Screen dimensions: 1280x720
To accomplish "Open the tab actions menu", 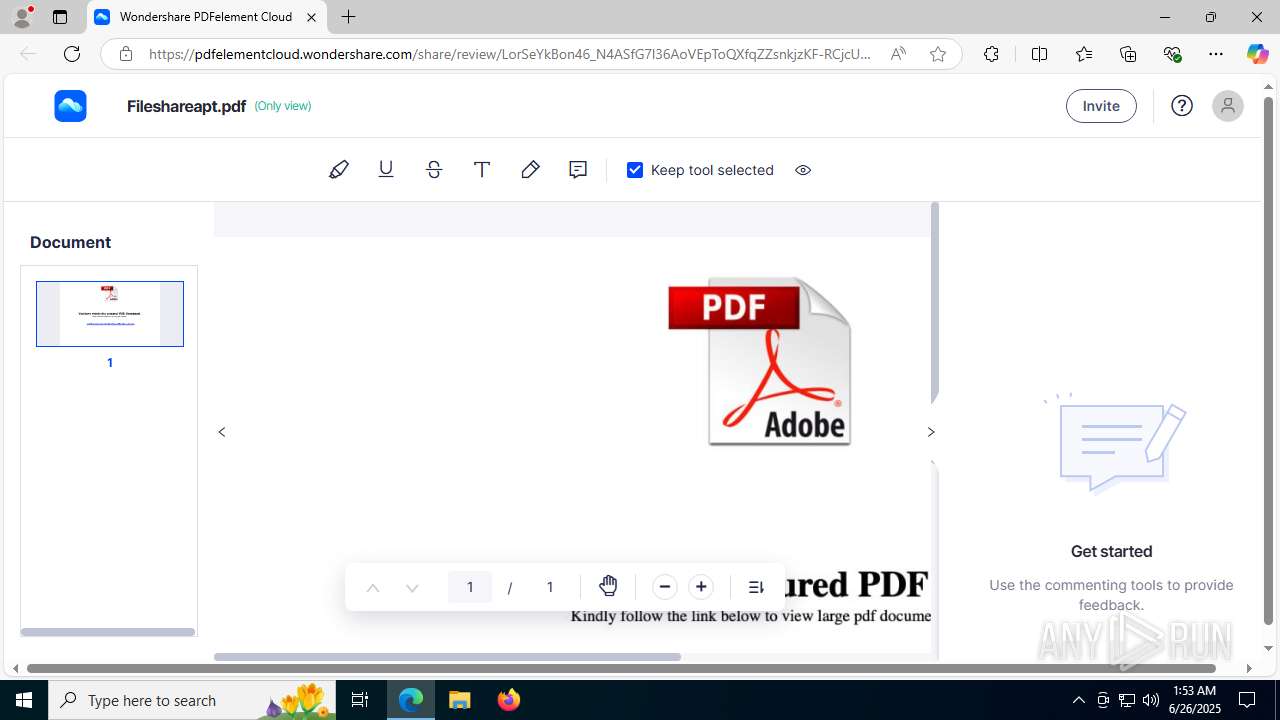I will tap(60, 17).
